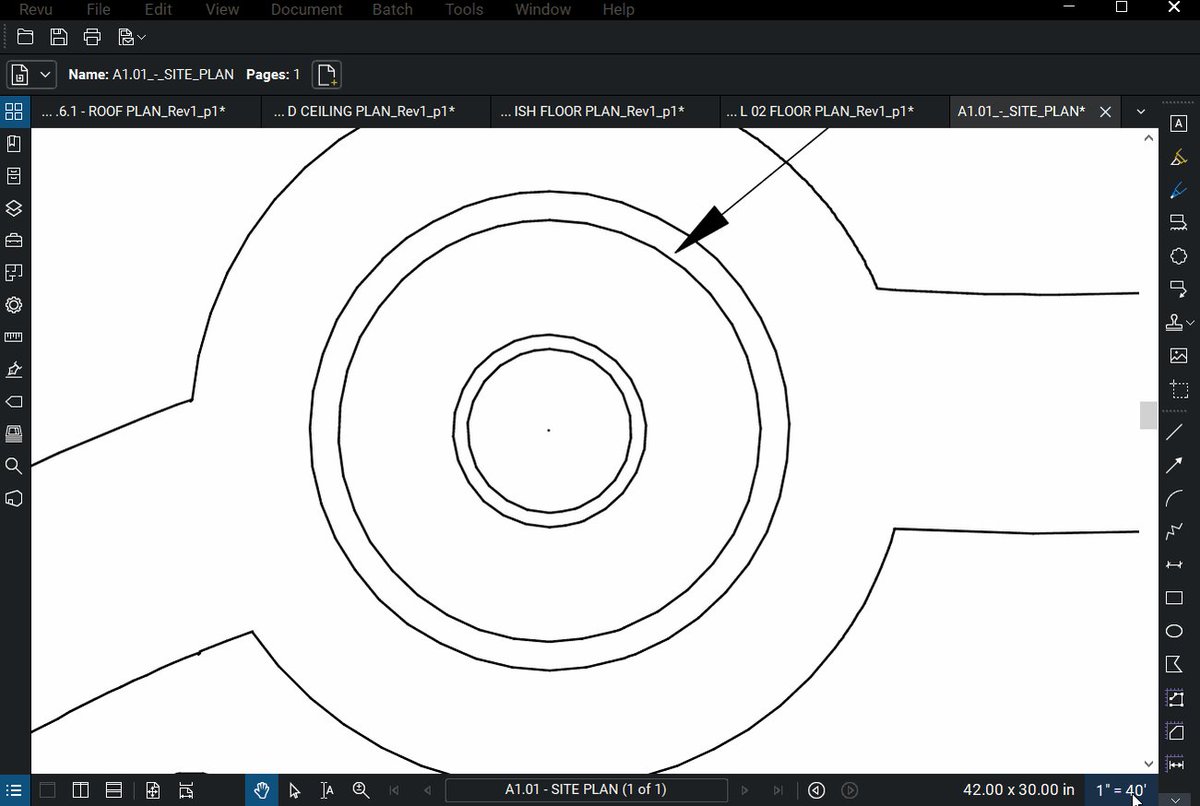Select the Highlight tool
The height and width of the screenshot is (806, 1200).
click(1178, 157)
